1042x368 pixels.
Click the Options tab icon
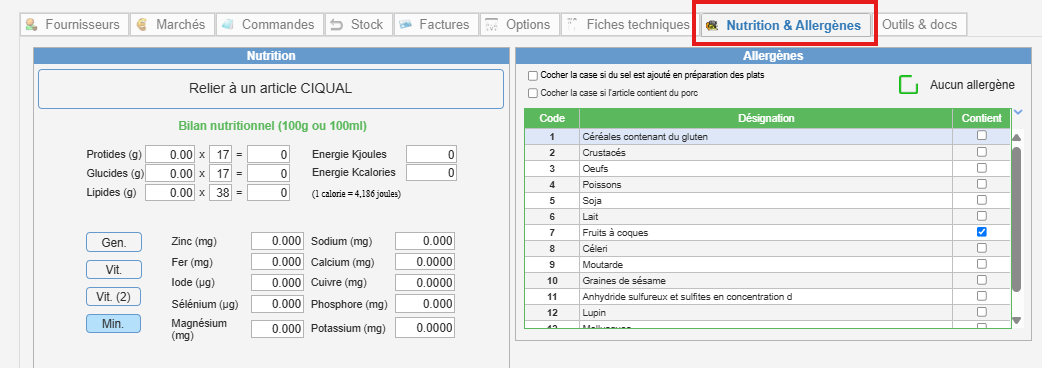[x=492, y=25]
